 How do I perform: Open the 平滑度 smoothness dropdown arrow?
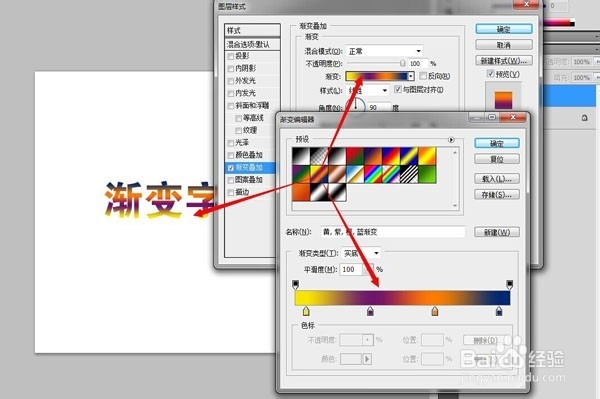[368, 269]
